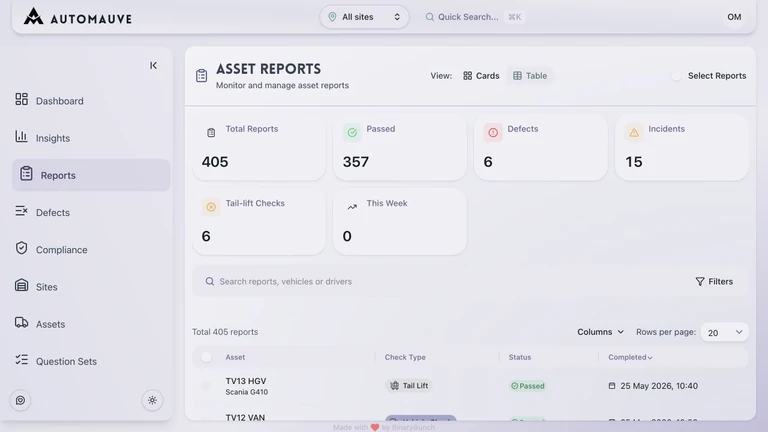The image size is (768, 432).
Task: Click the Quick Search field
Action: tap(473, 17)
